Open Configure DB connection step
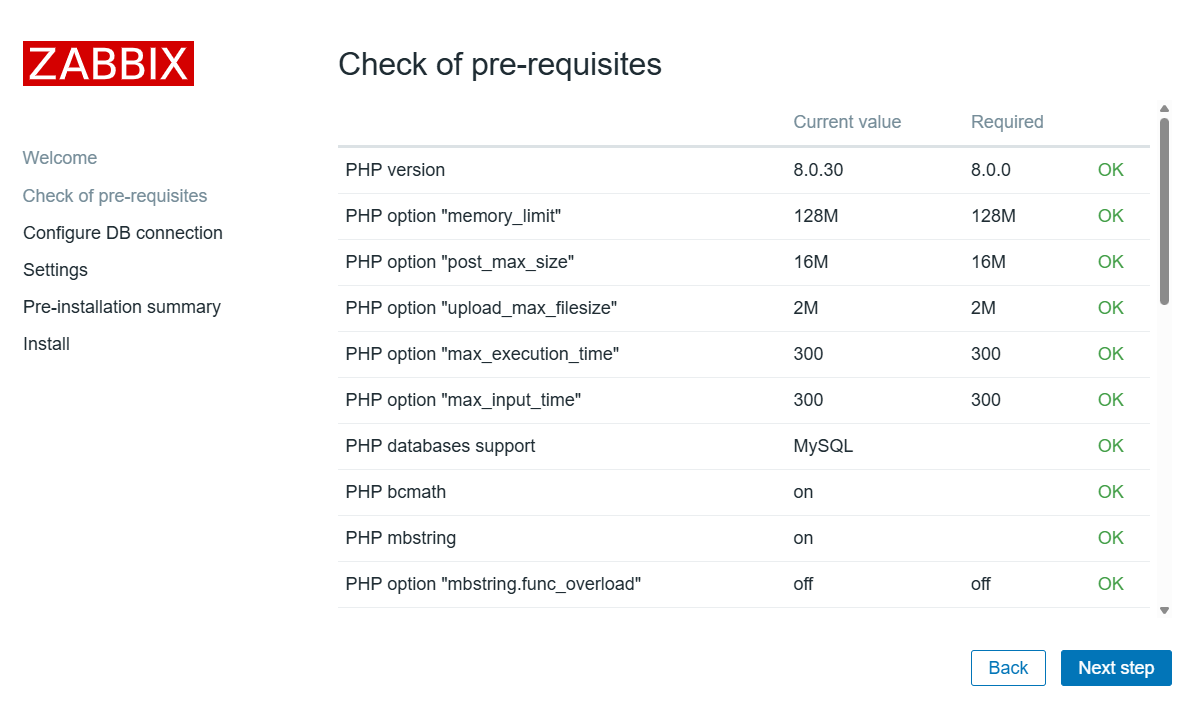Screen dimensions: 1192x703 click(x=123, y=233)
